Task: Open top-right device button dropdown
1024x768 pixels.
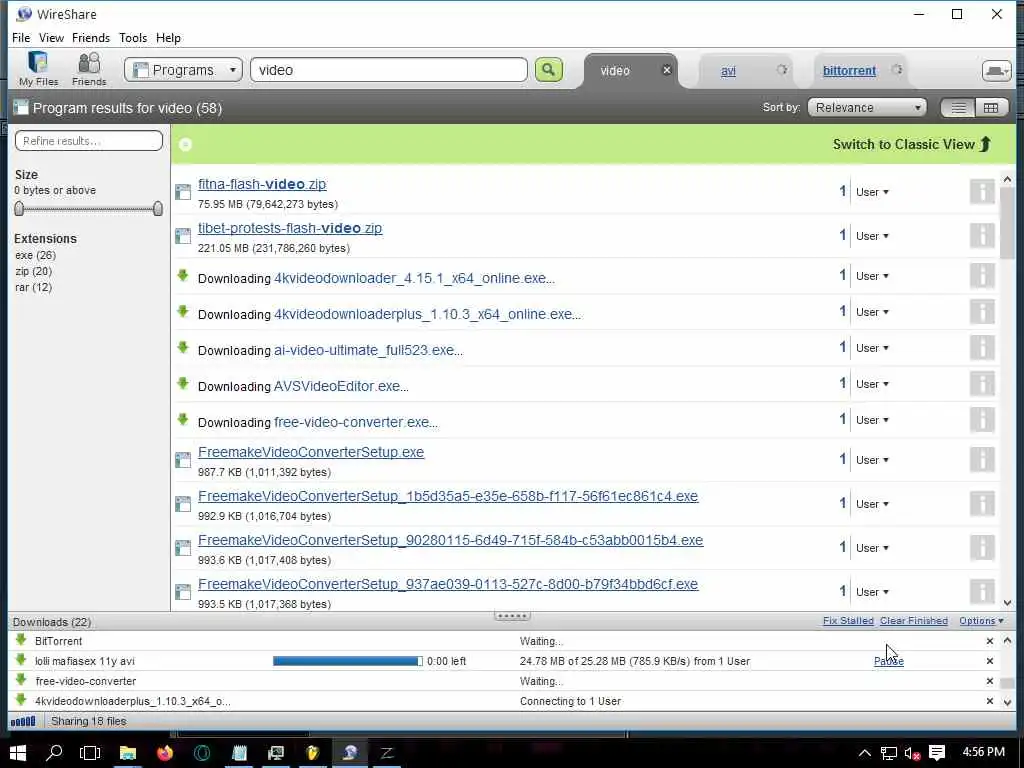Action: 997,71
